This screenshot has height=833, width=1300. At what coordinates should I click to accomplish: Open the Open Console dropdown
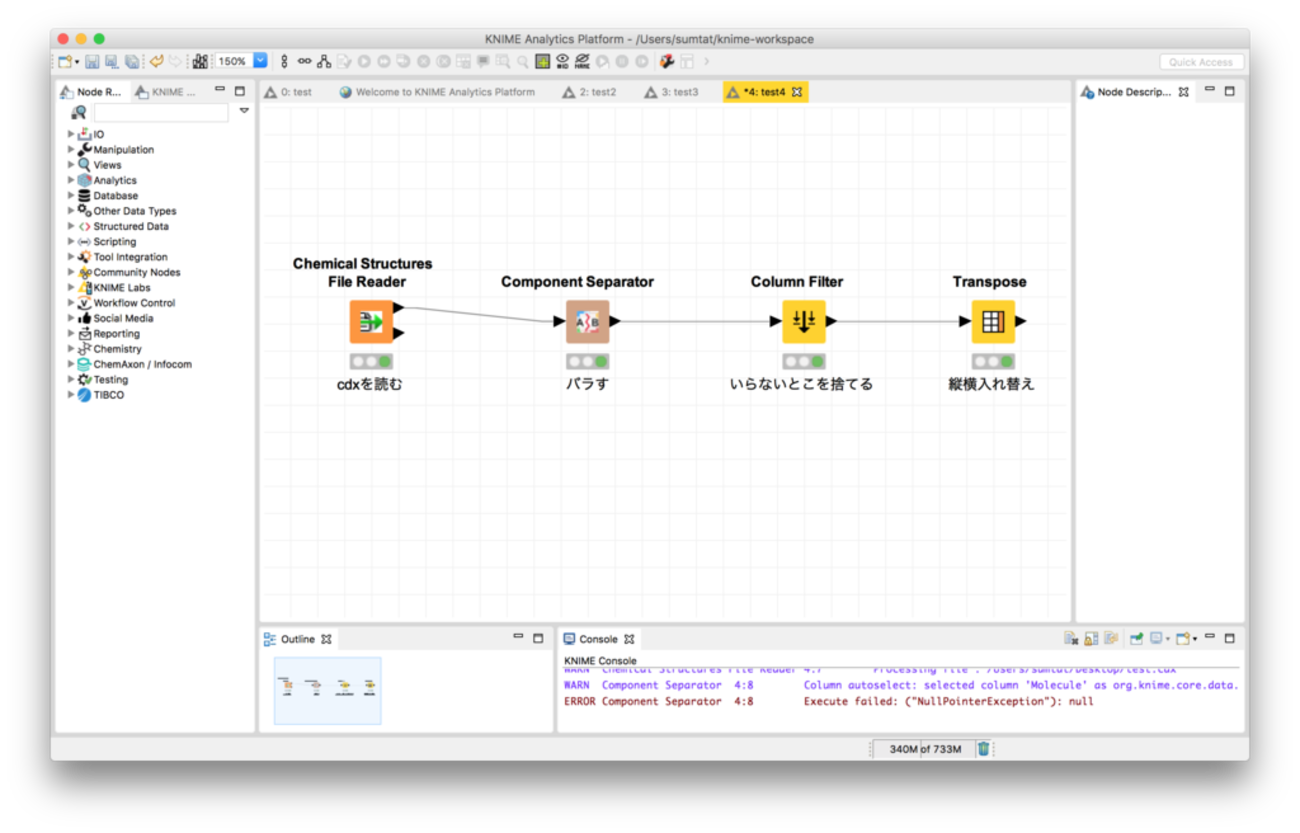1195,639
